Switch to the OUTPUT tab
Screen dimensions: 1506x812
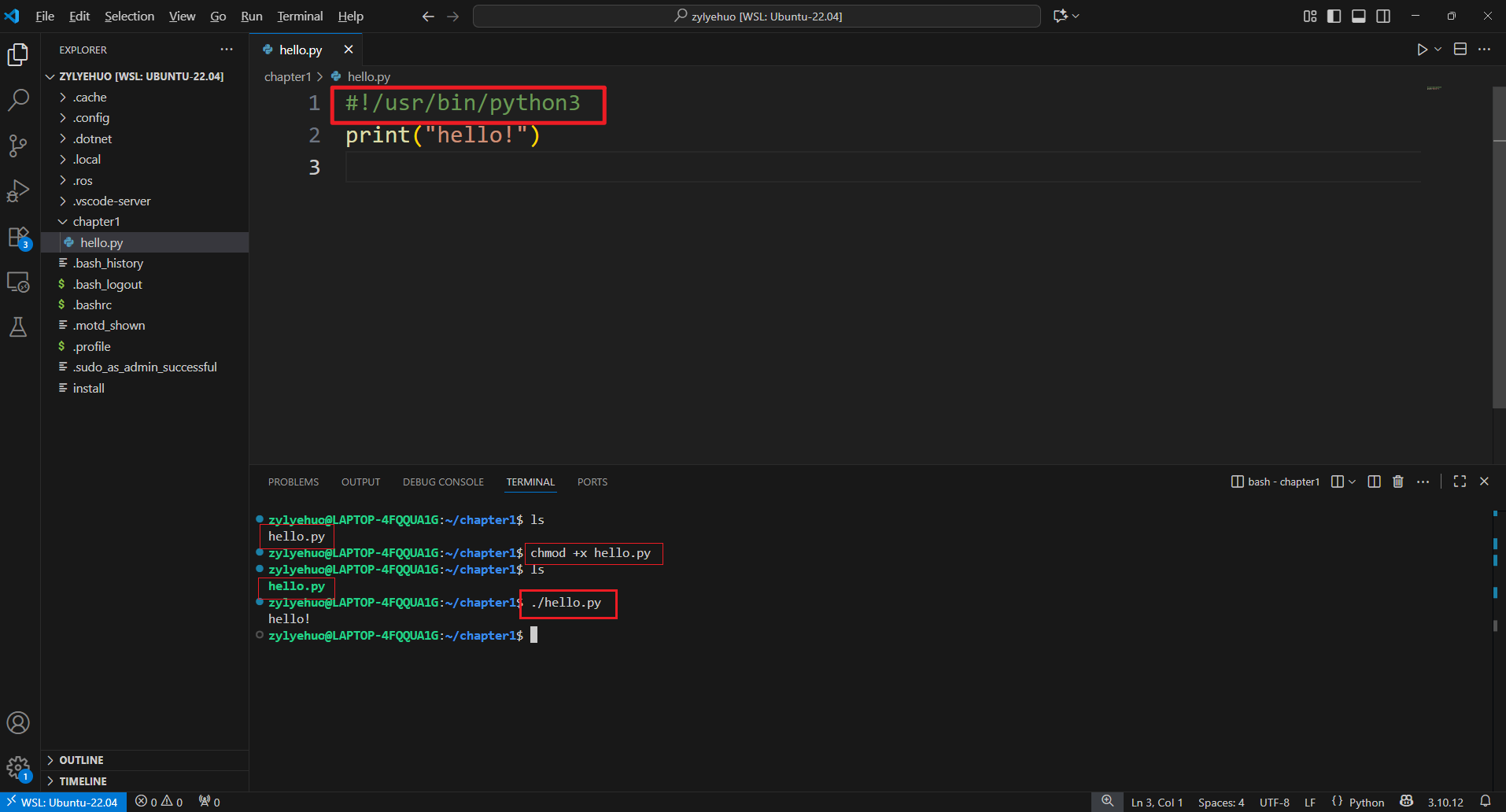[360, 482]
